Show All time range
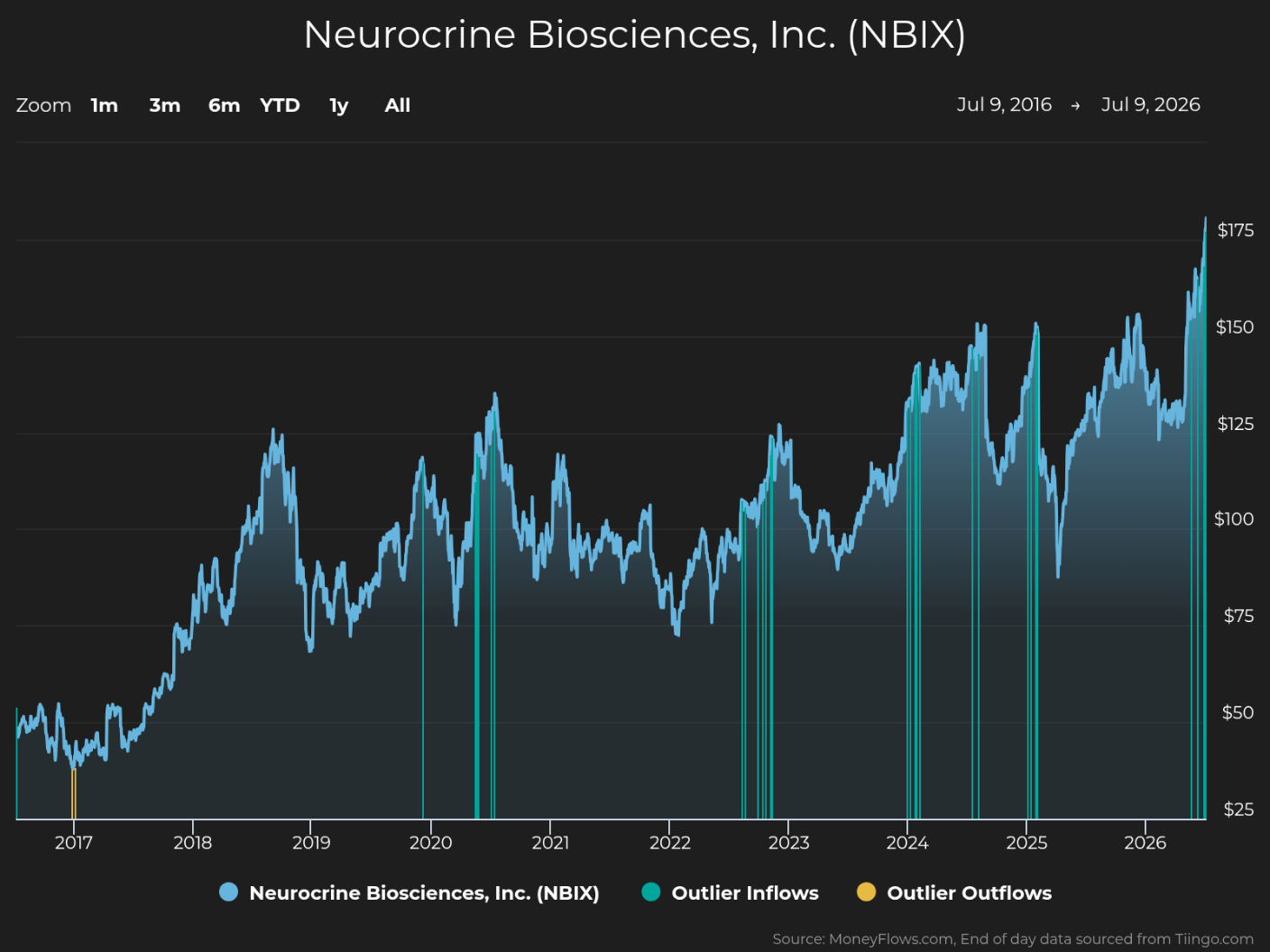Screen dimensions: 1270x952 pos(398,105)
